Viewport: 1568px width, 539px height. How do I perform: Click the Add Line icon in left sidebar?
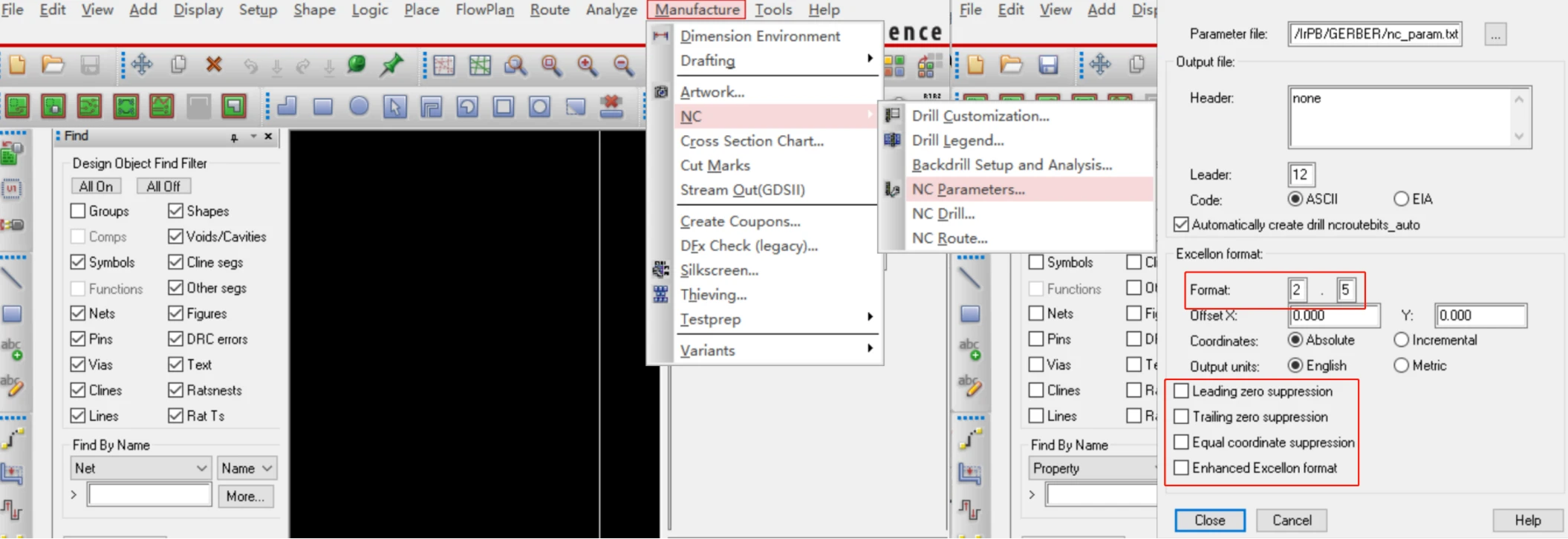(12, 278)
